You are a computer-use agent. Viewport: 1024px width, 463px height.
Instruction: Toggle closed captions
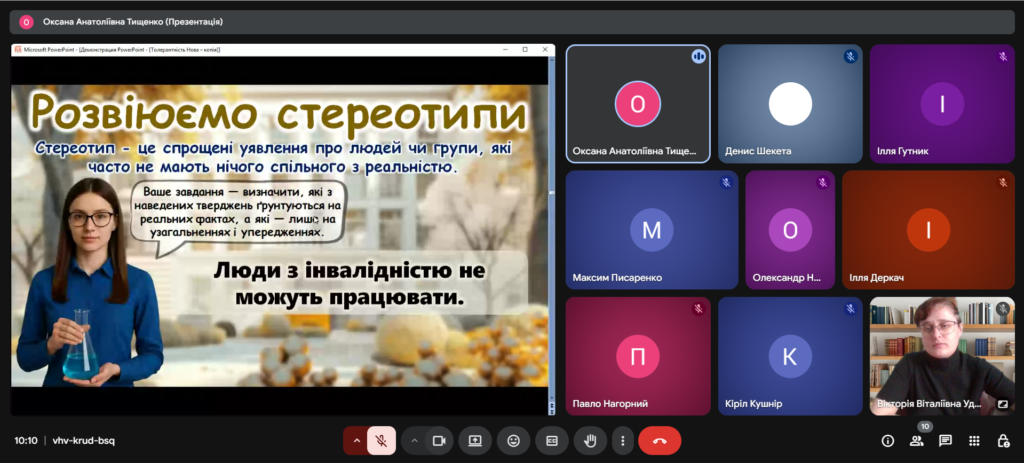coord(551,440)
